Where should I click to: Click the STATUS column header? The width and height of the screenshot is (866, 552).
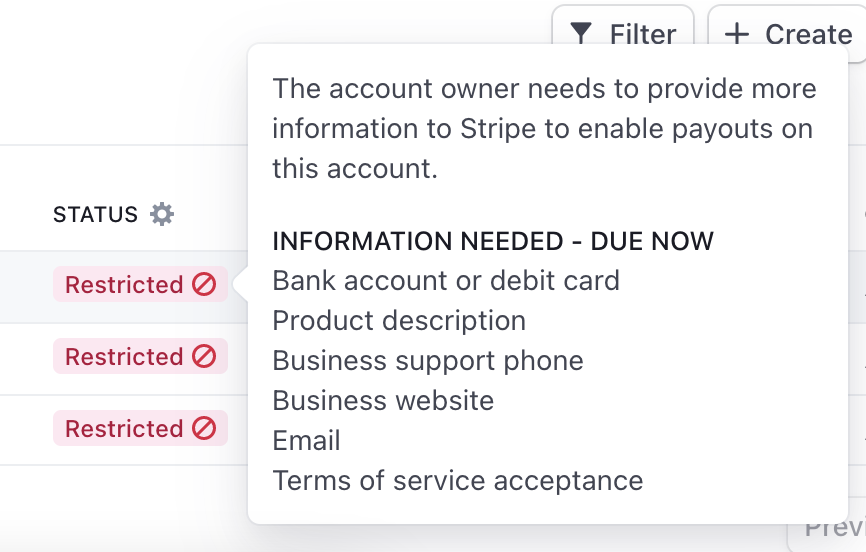click(95, 214)
